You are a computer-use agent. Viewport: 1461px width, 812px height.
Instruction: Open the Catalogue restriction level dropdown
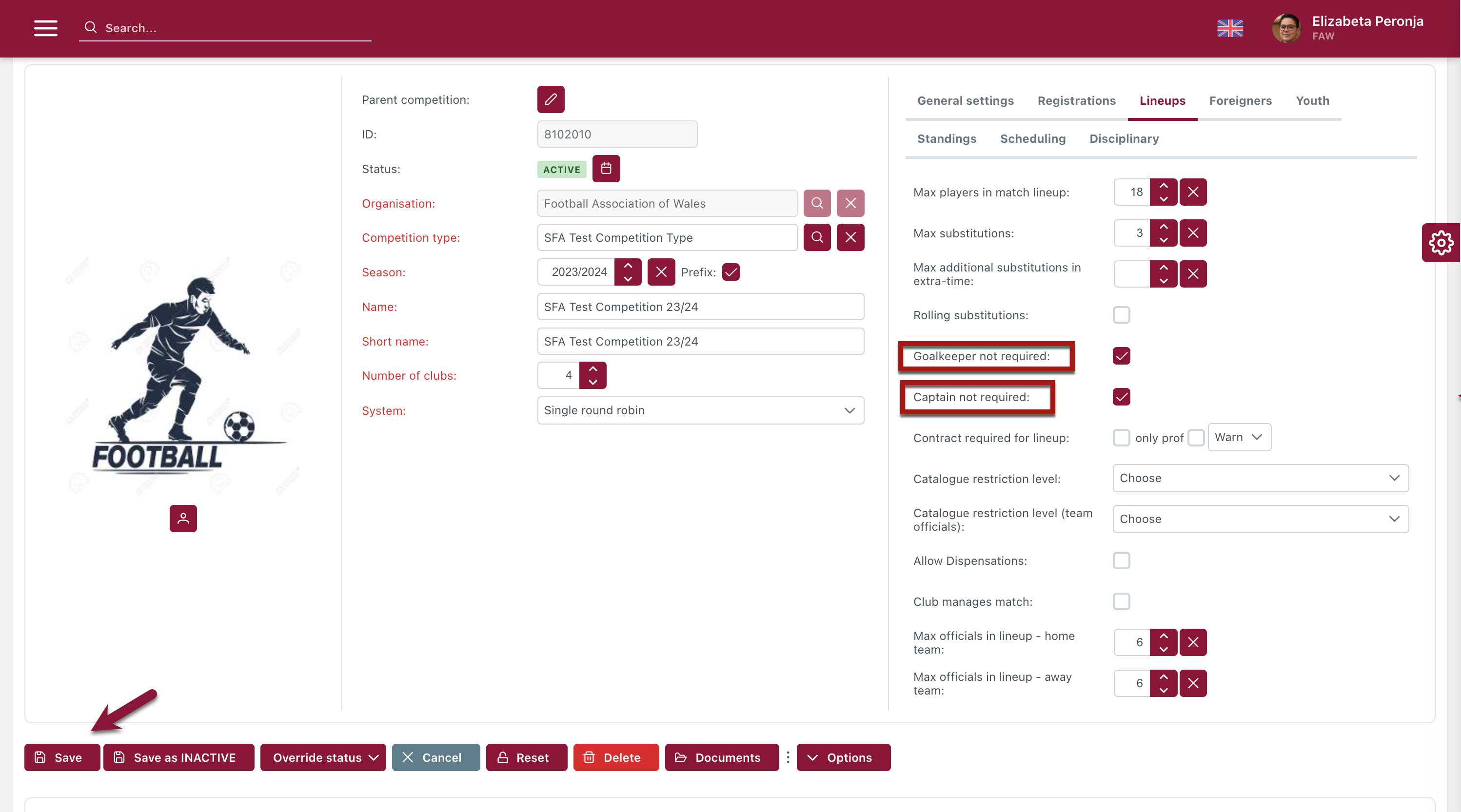pos(1260,478)
